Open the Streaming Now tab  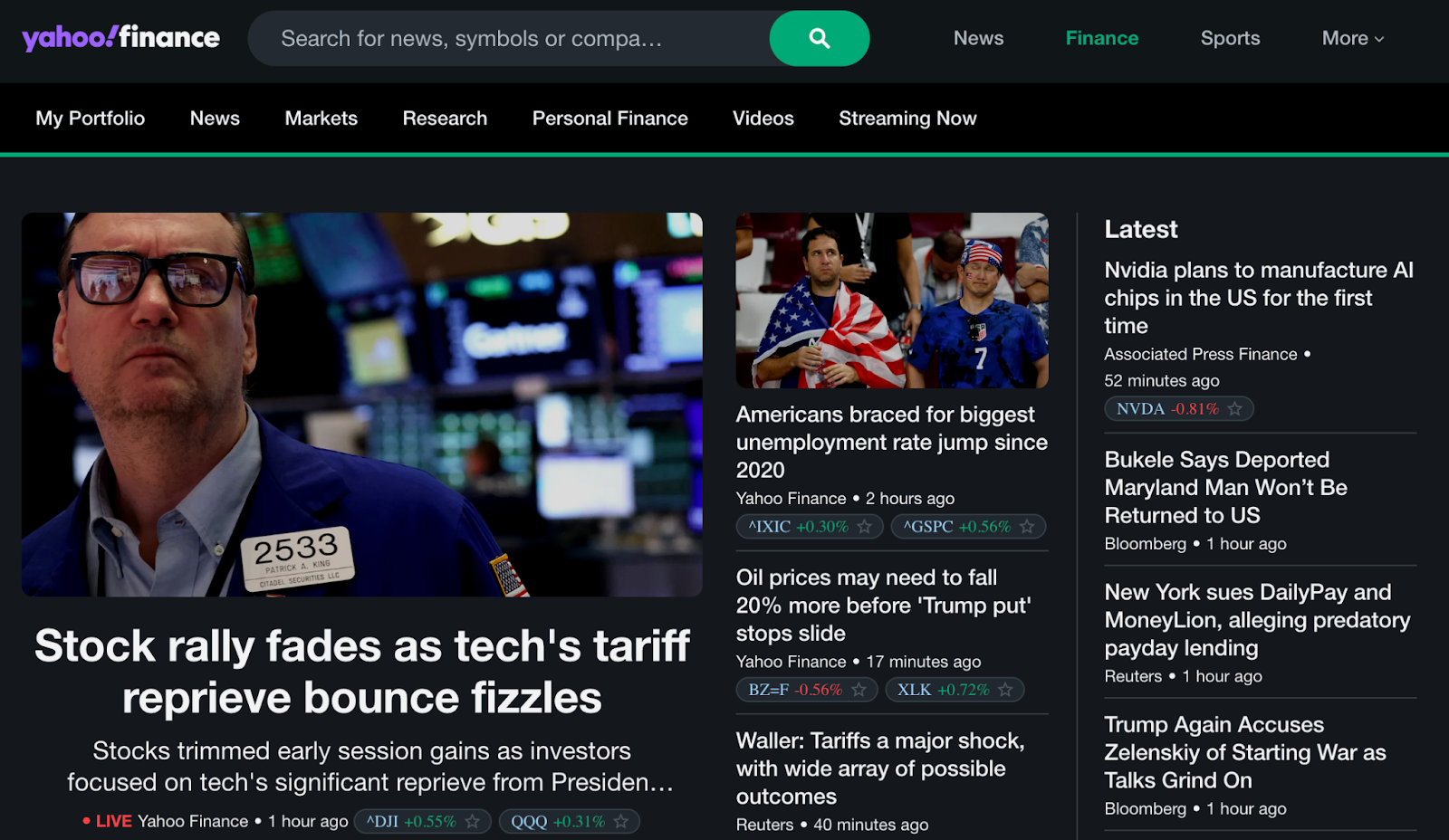(x=907, y=119)
